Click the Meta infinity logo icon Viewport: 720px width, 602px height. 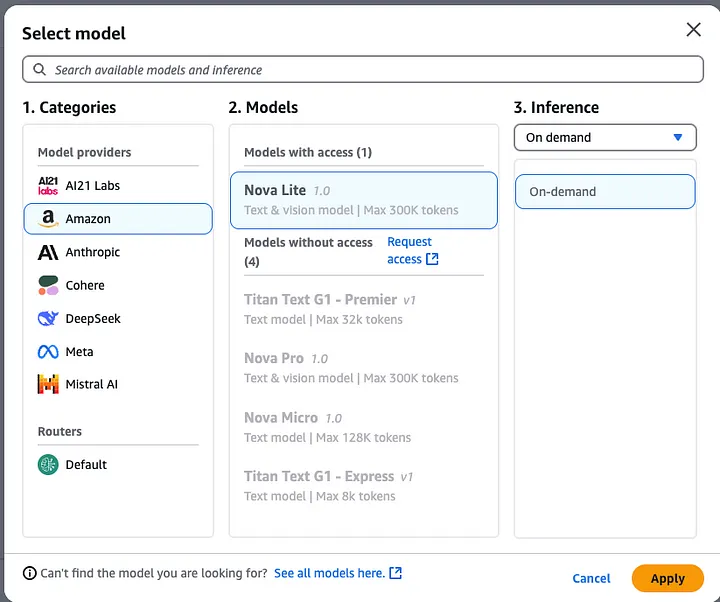tap(48, 352)
